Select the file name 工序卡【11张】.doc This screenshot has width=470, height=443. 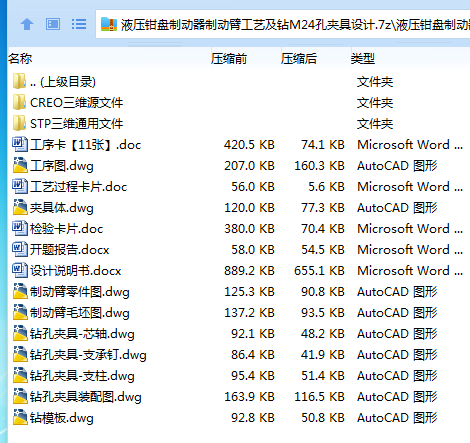(86, 145)
